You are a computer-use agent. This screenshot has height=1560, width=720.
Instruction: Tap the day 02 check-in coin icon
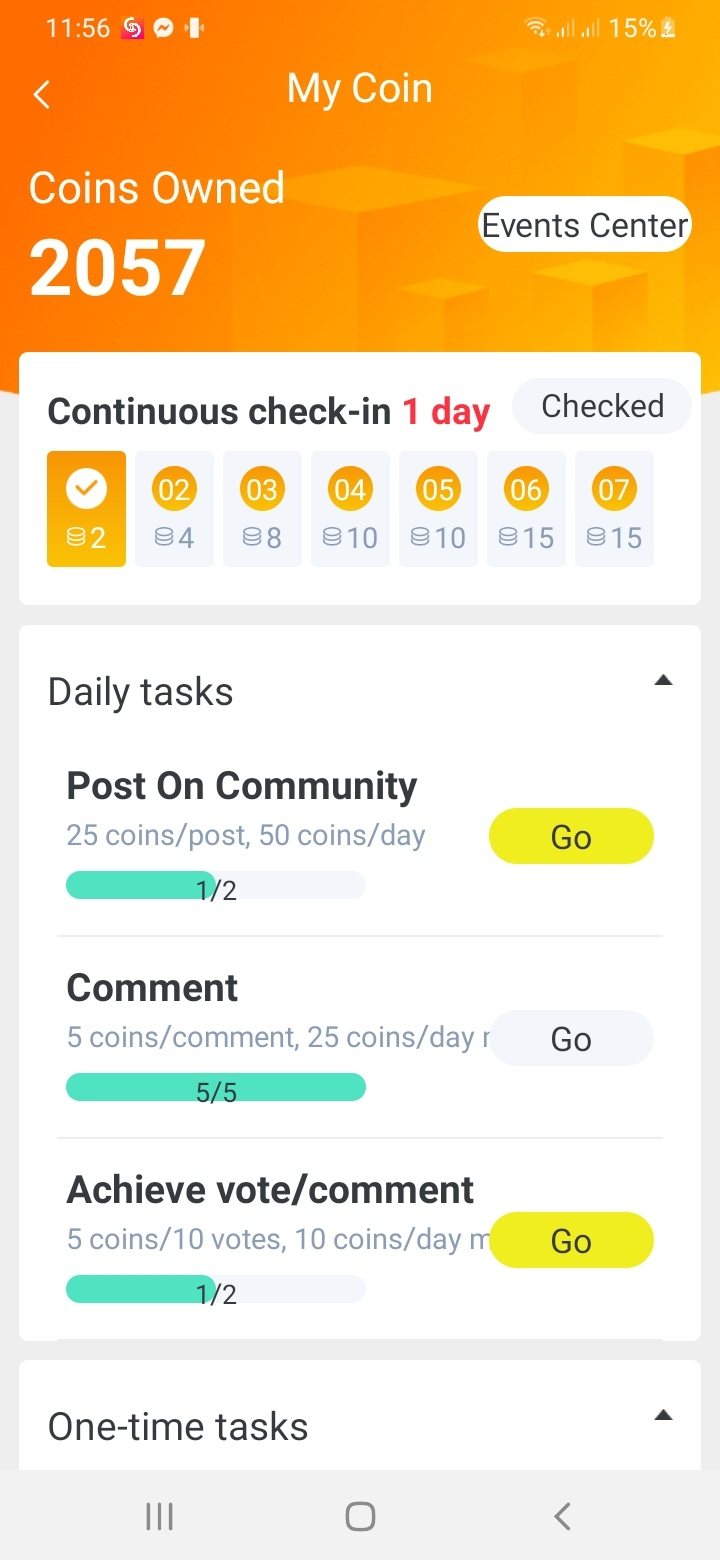pyautogui.click(x=174, y=490)
